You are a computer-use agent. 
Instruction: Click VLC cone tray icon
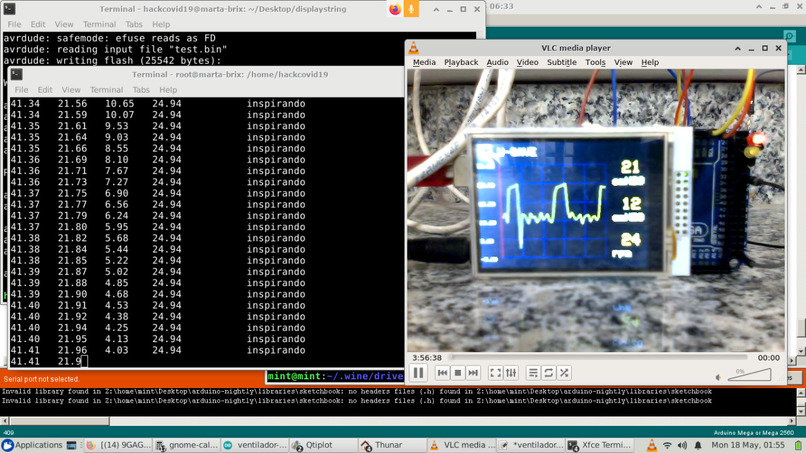651,445
